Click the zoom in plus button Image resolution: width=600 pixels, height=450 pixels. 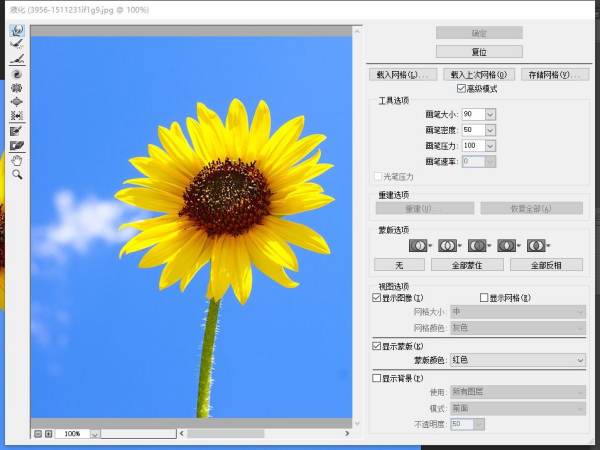pyautogui.click(x=48, y=434)
